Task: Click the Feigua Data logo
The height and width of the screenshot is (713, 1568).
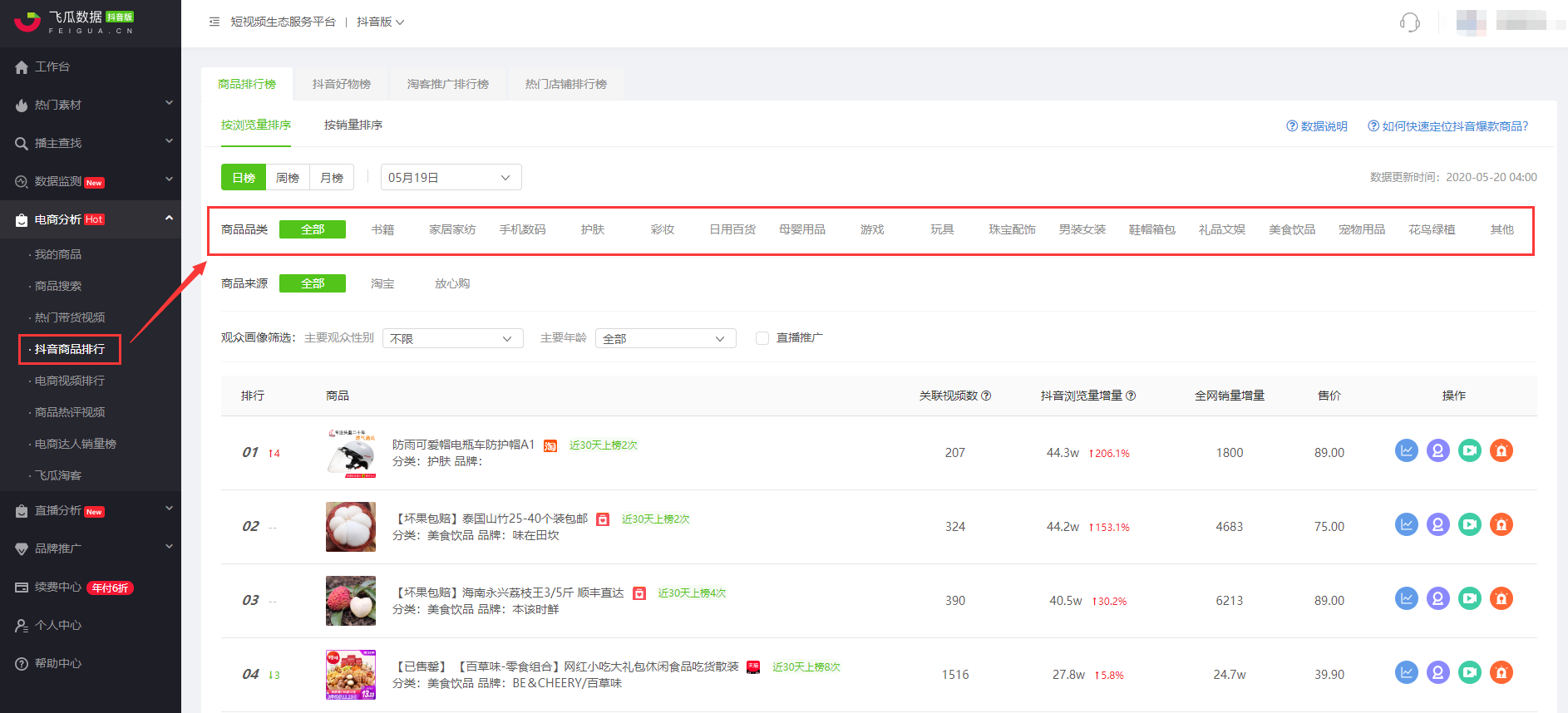Action: [x=74, y=22]
